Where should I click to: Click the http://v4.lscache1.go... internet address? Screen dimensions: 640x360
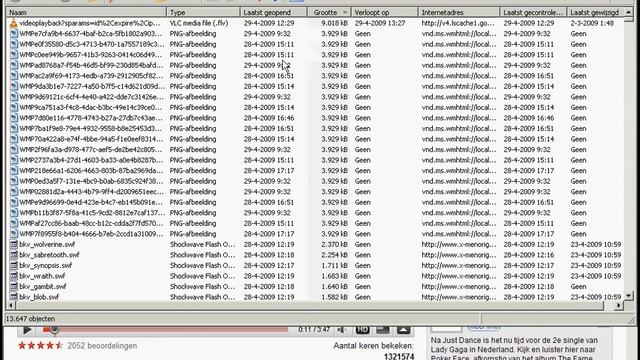coord(458,23)
